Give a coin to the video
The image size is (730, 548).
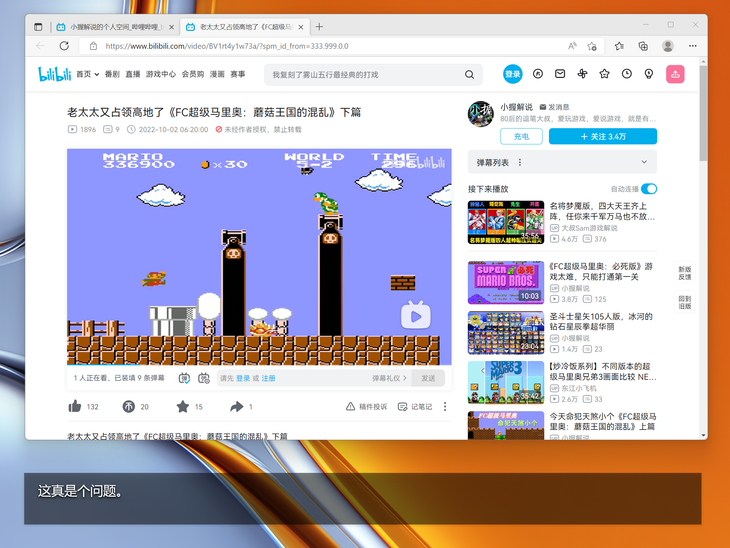click(128, 406)
